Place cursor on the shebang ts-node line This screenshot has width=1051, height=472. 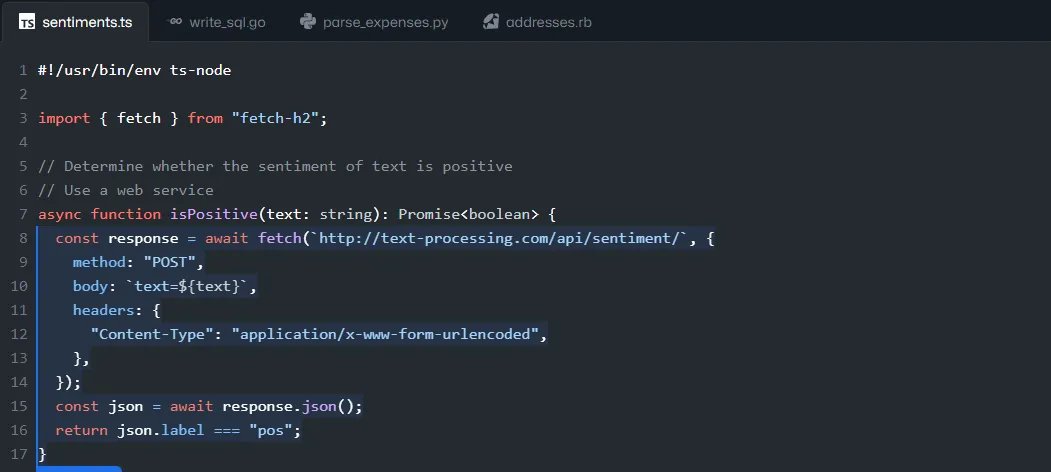click(135, 70)
